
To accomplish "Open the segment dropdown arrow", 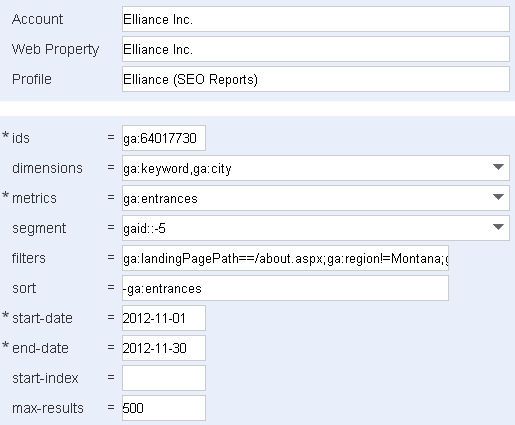I will 498,227.
